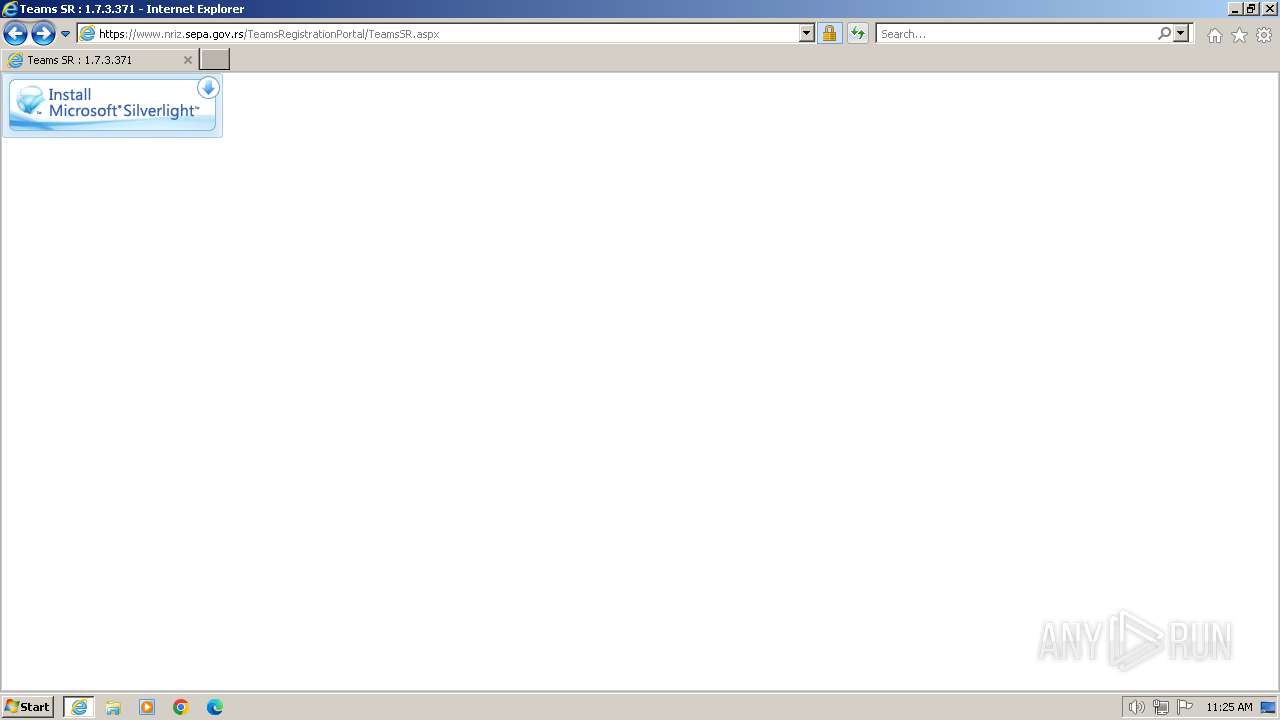Open the recent pages dropdown arrow
Screen dimensions: 1280x720
click(x=66, y=34)
